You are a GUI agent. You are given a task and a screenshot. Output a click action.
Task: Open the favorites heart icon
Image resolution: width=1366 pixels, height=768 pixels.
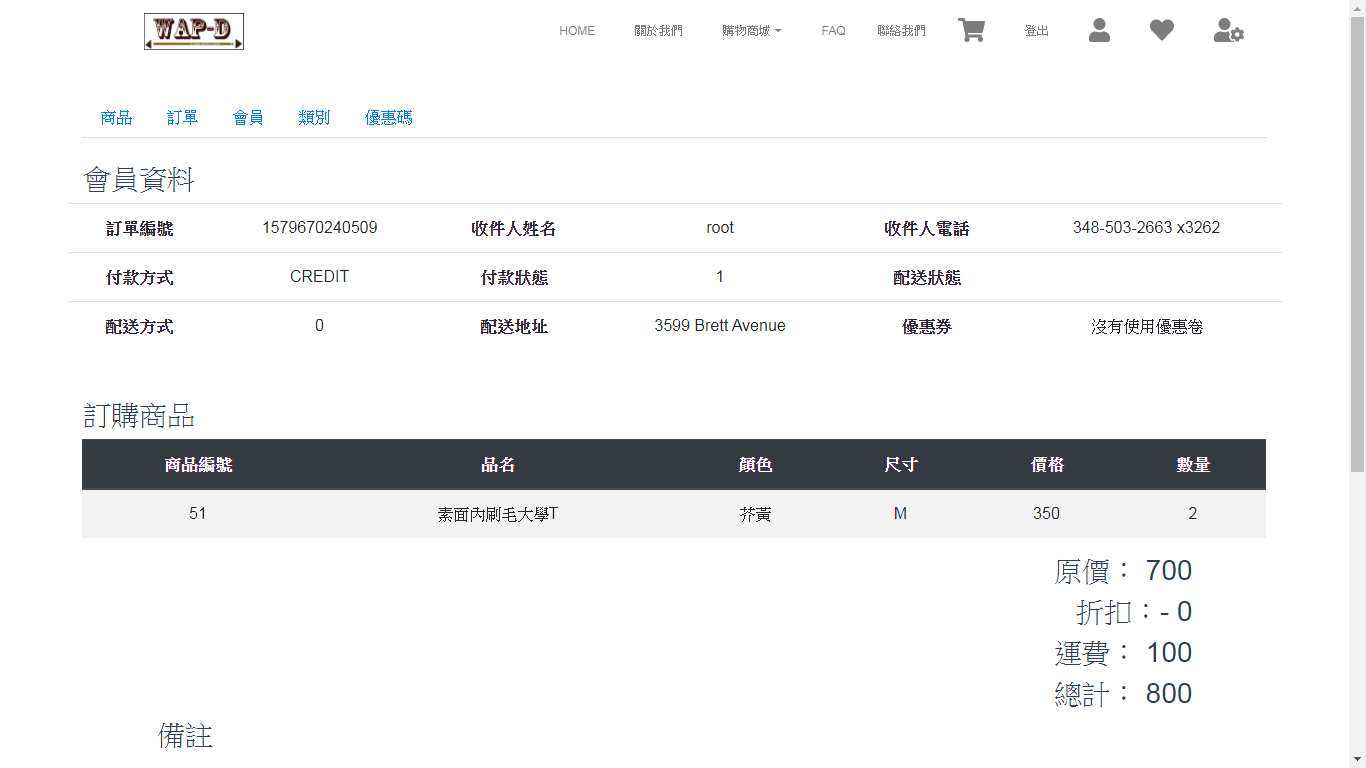pyautogui.click(x=1161, y=30)
